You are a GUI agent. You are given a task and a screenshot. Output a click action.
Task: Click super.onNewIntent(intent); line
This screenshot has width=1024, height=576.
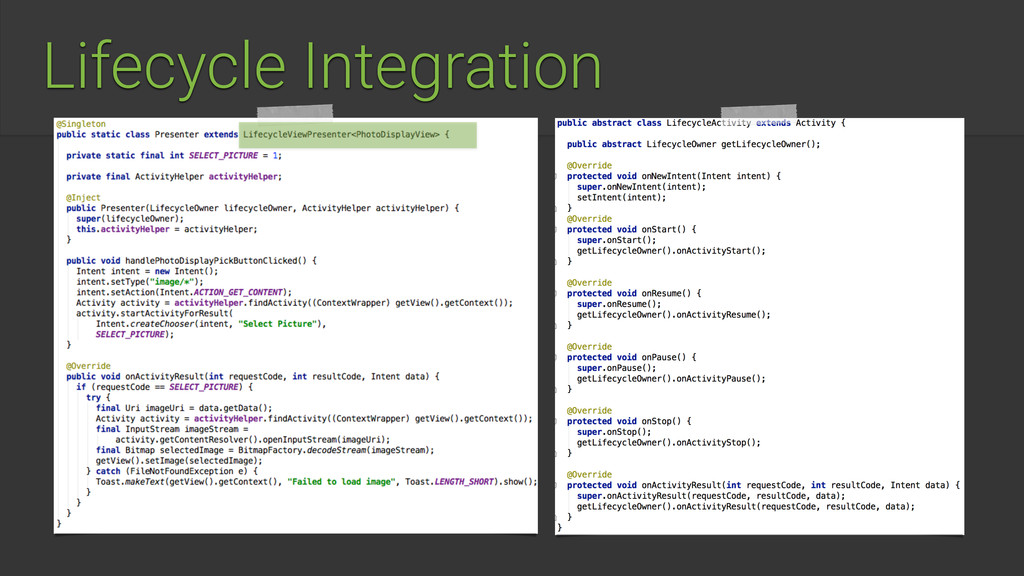(641, 187)
